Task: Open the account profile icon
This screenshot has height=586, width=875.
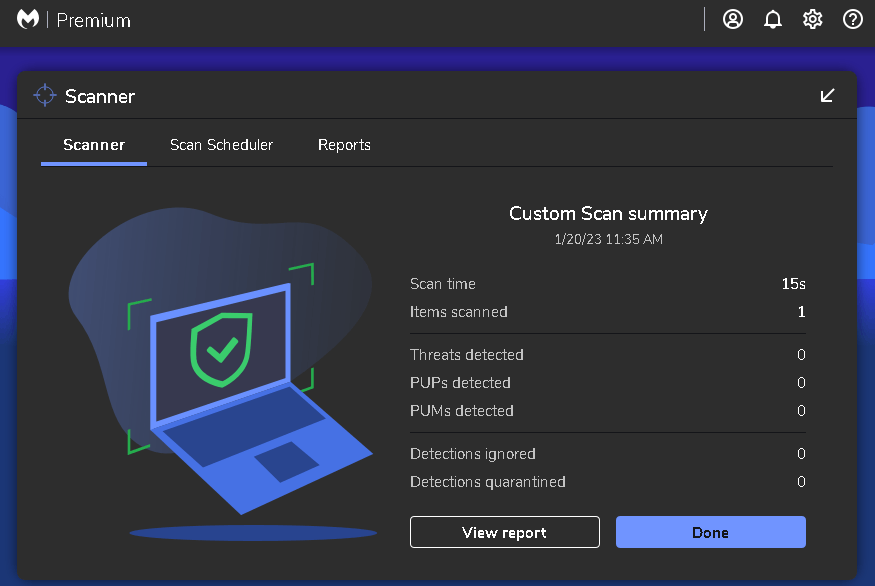Action: 733,20
